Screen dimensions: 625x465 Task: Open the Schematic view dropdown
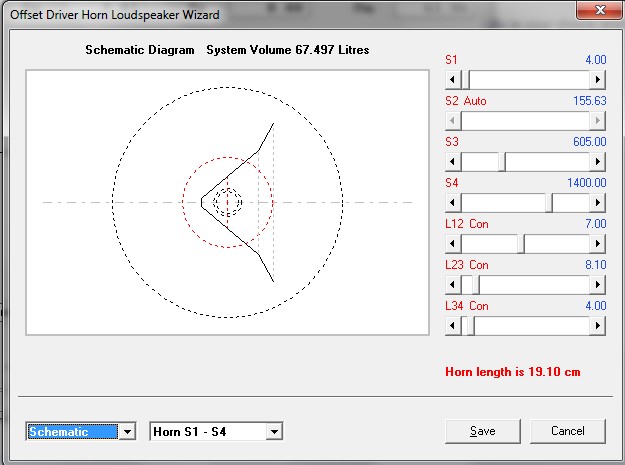(x=127, y=432)
